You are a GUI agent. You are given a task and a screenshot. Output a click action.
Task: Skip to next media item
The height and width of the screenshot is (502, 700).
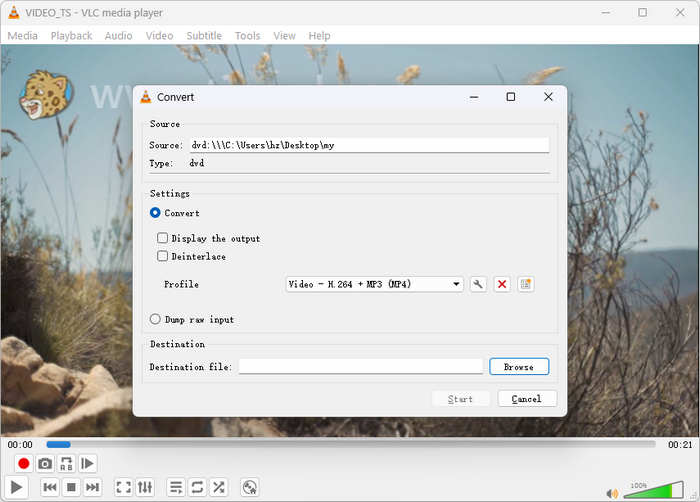click(92, 487)
